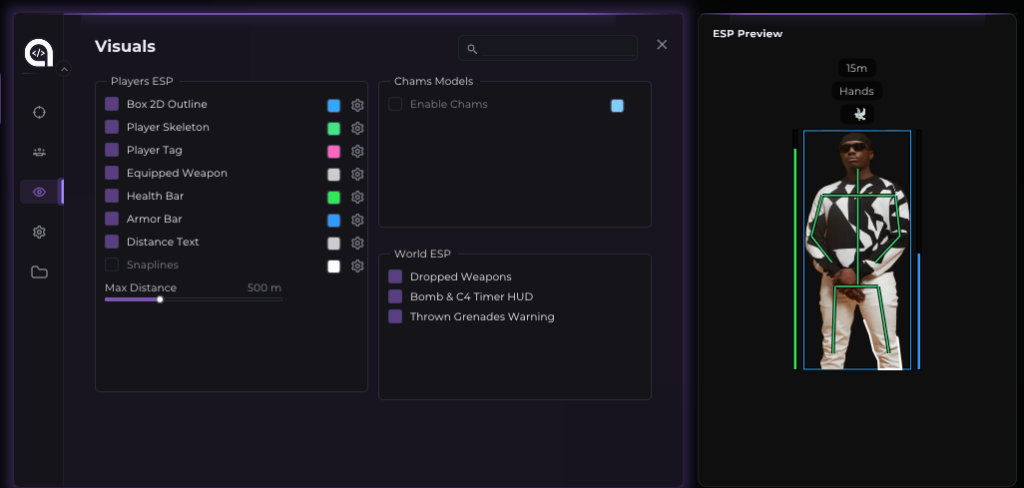
Task: Toggle Distance Text checkbox
Action: pos(112,241)
